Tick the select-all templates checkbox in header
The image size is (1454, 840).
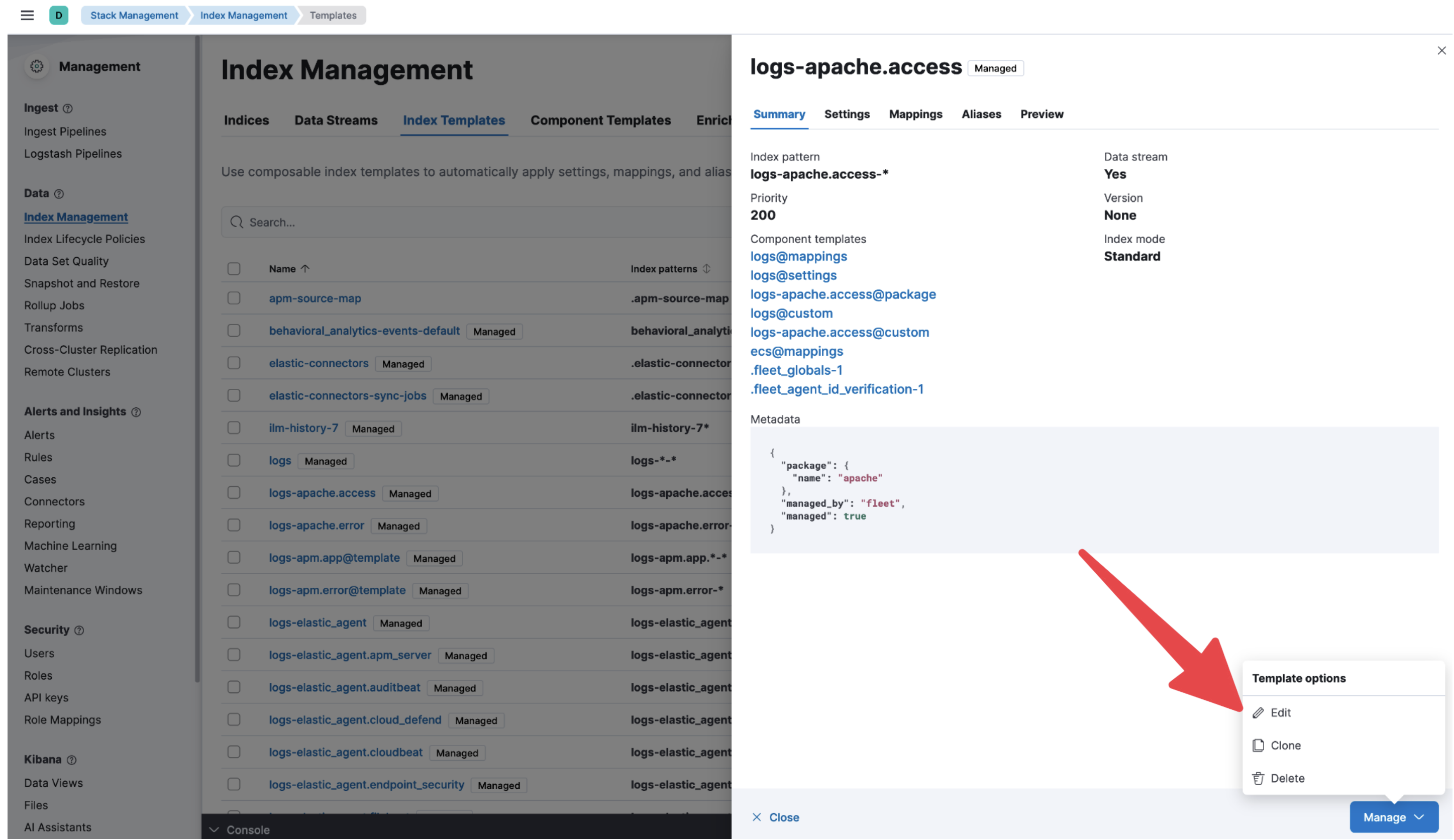[234, 269]
